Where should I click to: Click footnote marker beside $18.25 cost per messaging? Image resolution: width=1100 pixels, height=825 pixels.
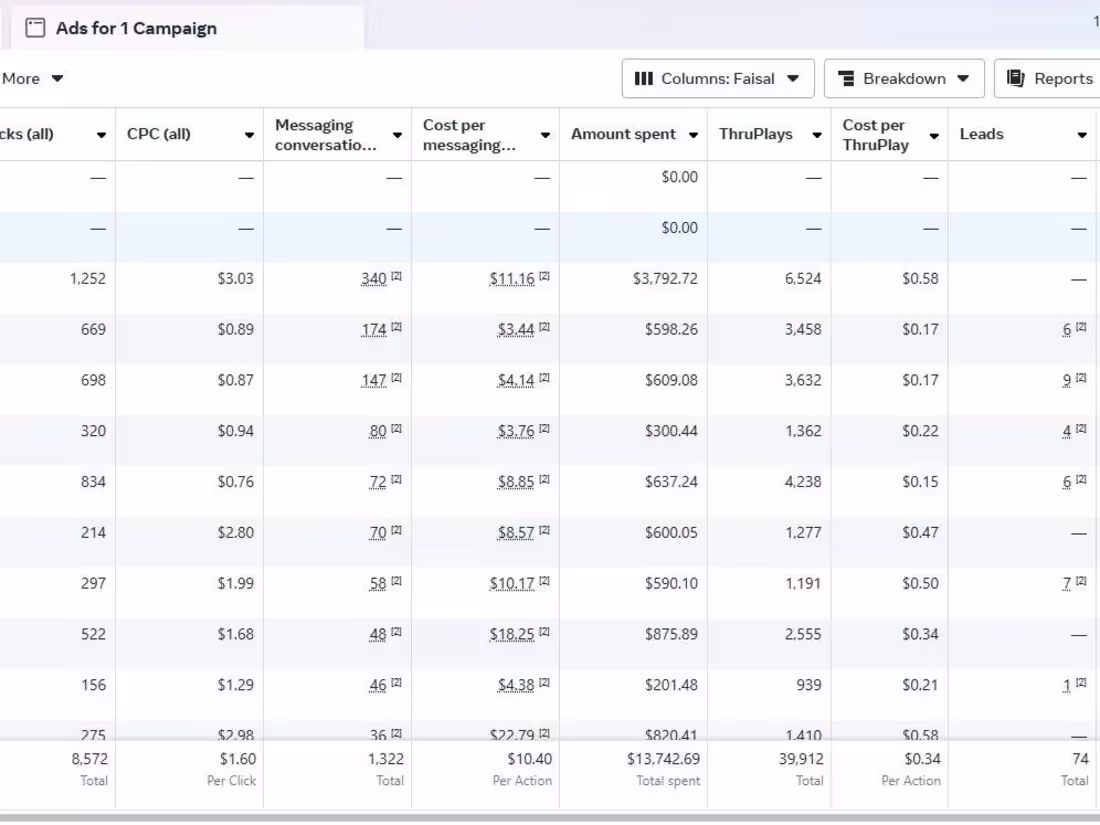click(544, 632)
